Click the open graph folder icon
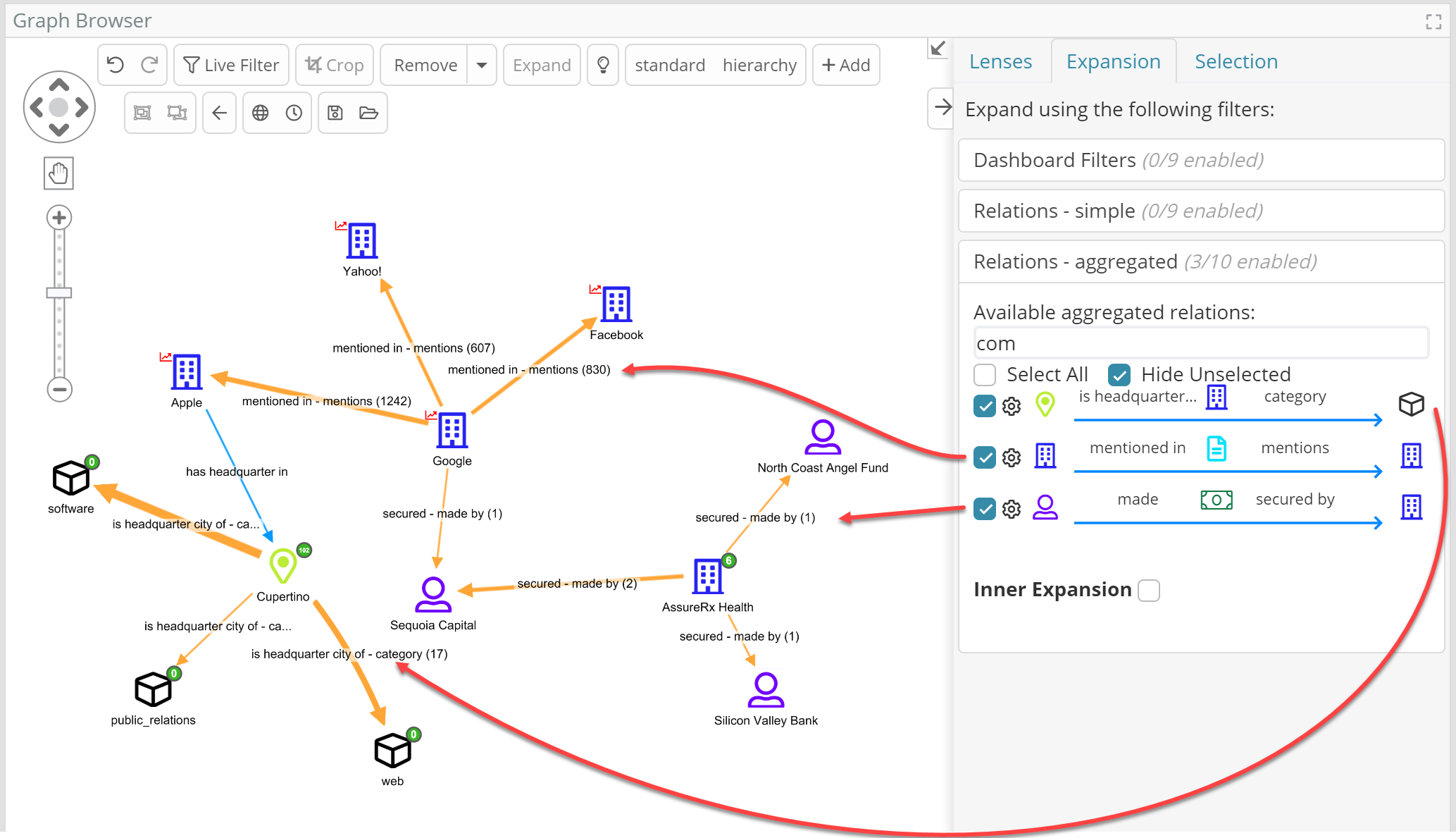Screen dimensions: 1456x838 [368, 113]
